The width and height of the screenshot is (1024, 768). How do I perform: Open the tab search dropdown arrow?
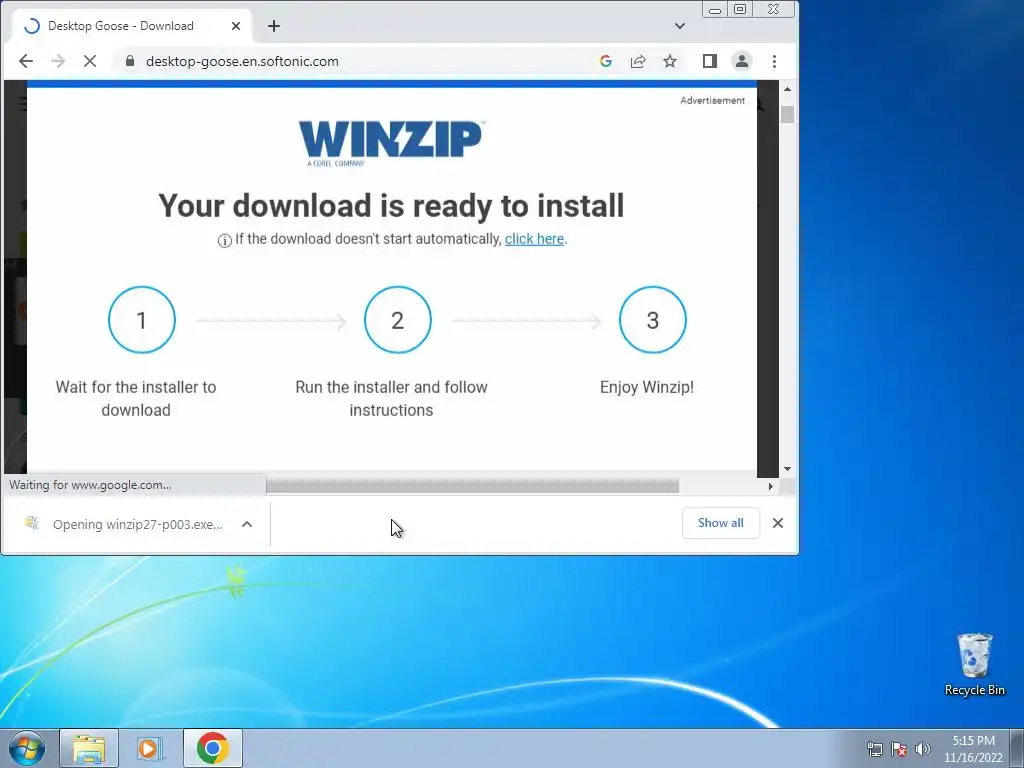point(680,26)
